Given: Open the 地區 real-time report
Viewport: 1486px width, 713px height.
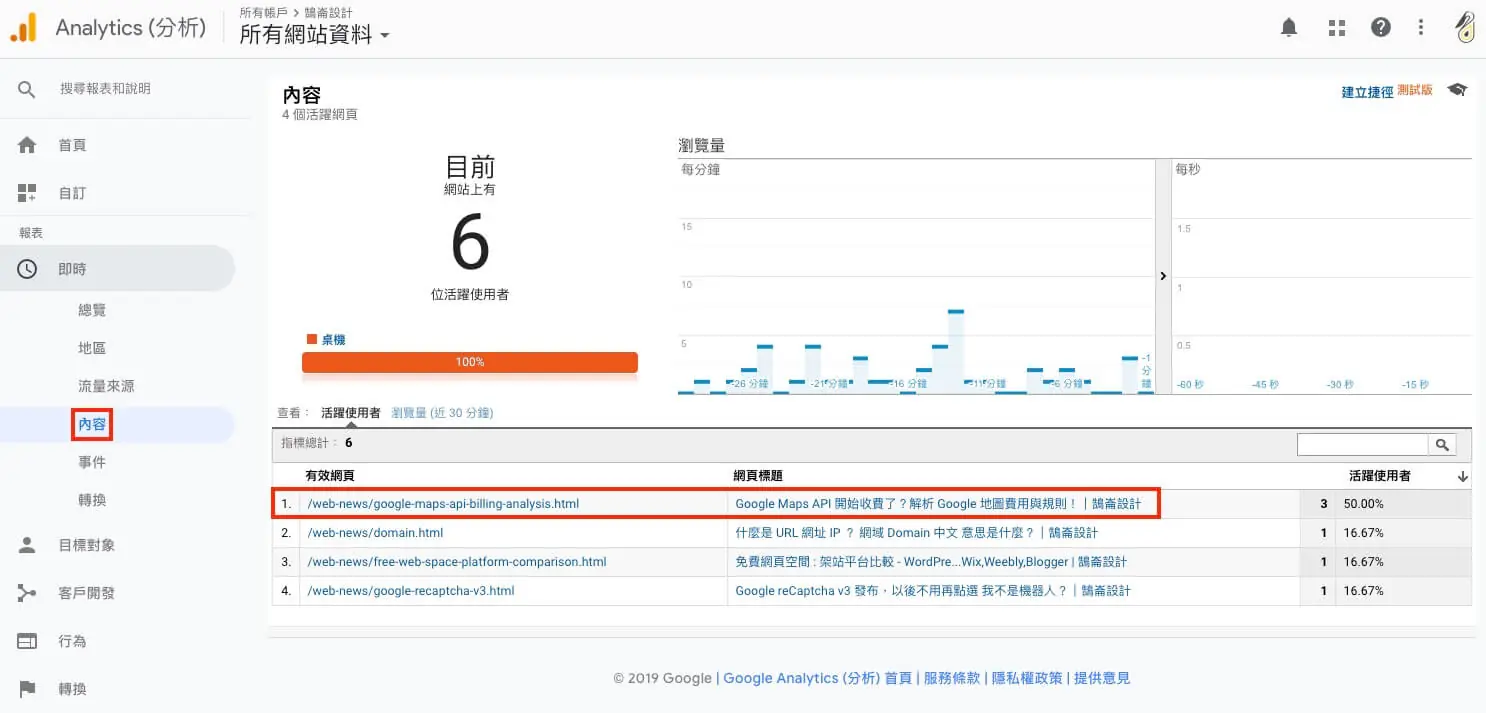Looking at the screenshot, I should (x=92, y=348).
